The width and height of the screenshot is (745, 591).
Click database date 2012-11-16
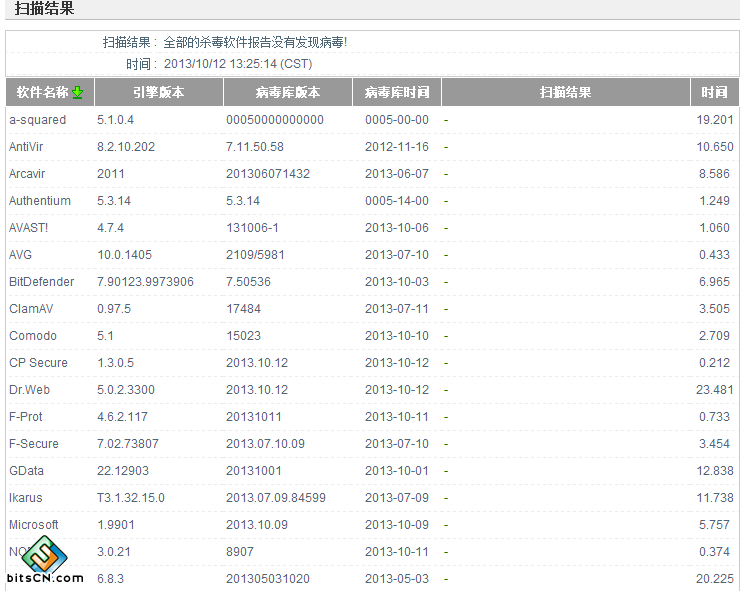tap(397, 147)
